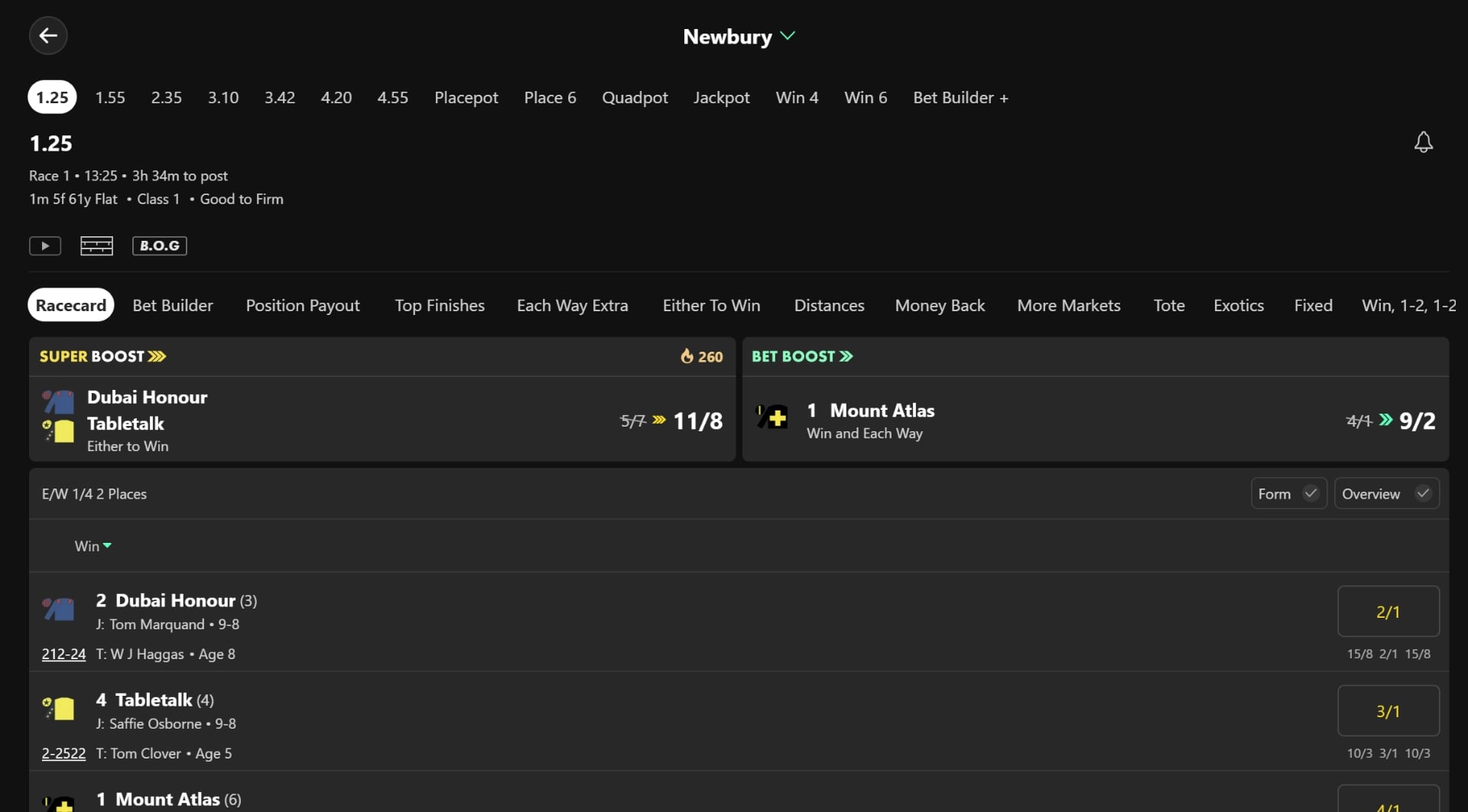1468x812 pixels.
Task: Click Dubai Honour jockey silks in racecard
Action: pos(58,608)
